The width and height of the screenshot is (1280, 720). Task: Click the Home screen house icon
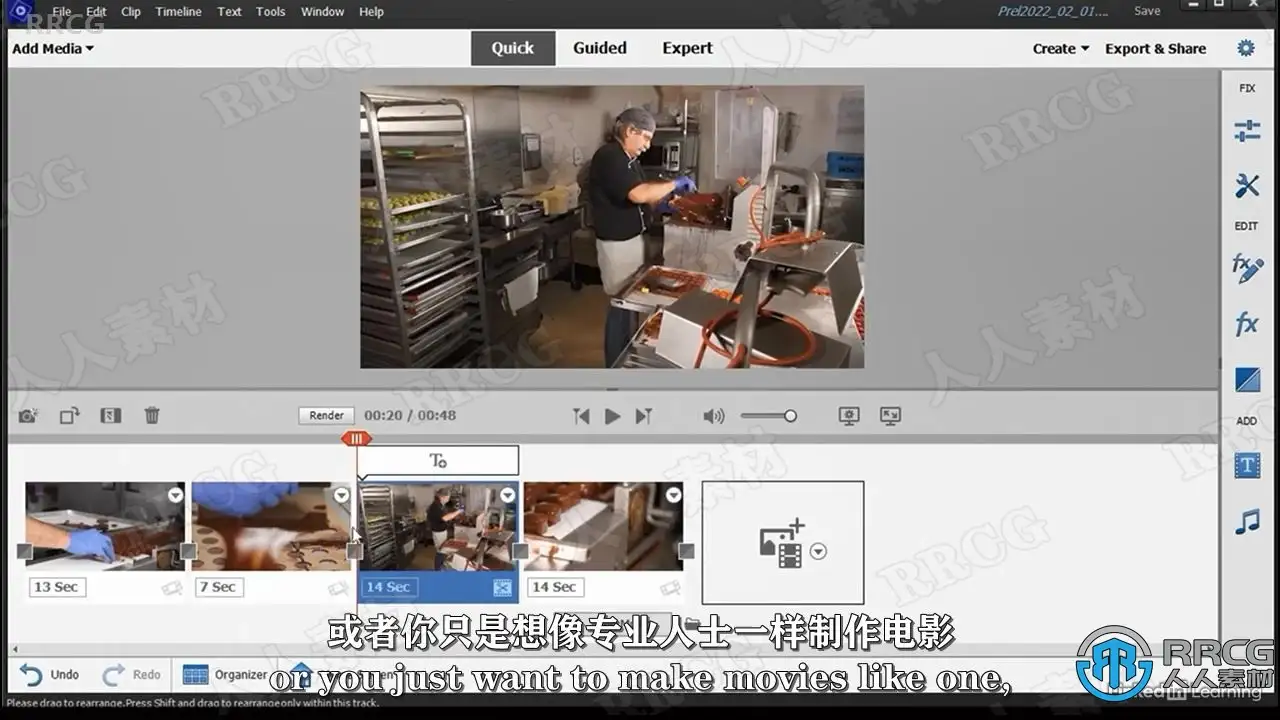click(301, 672)
